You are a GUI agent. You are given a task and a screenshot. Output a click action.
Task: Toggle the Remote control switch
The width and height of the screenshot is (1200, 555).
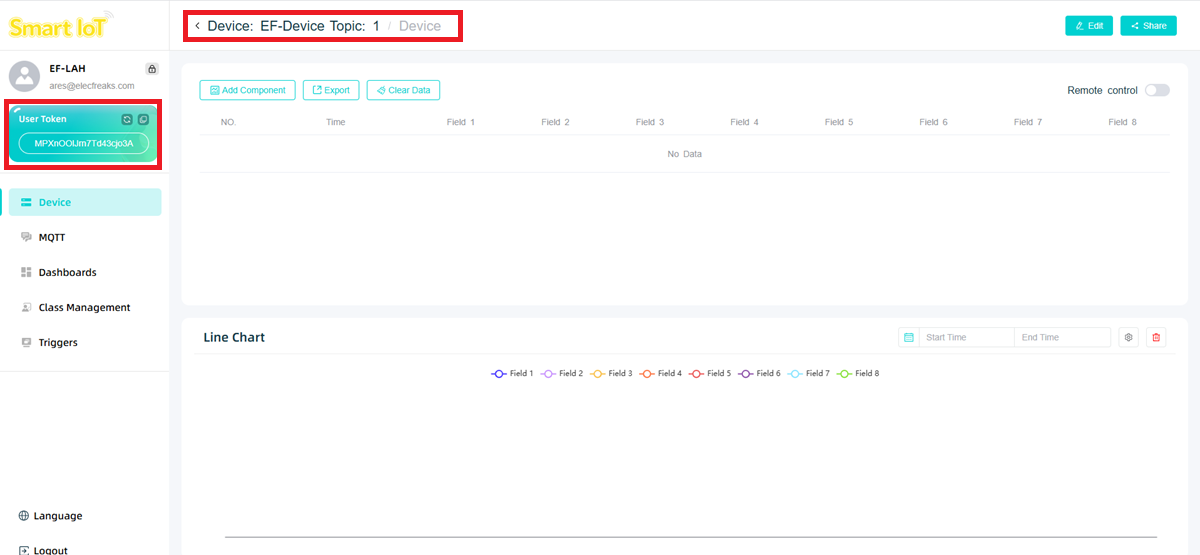pyautogui.click(x=1157, y=90)
